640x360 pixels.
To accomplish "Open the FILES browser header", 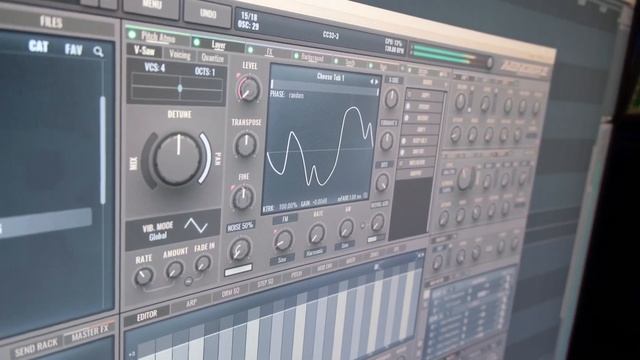I will pyautogui.click(x=51, y=22).
